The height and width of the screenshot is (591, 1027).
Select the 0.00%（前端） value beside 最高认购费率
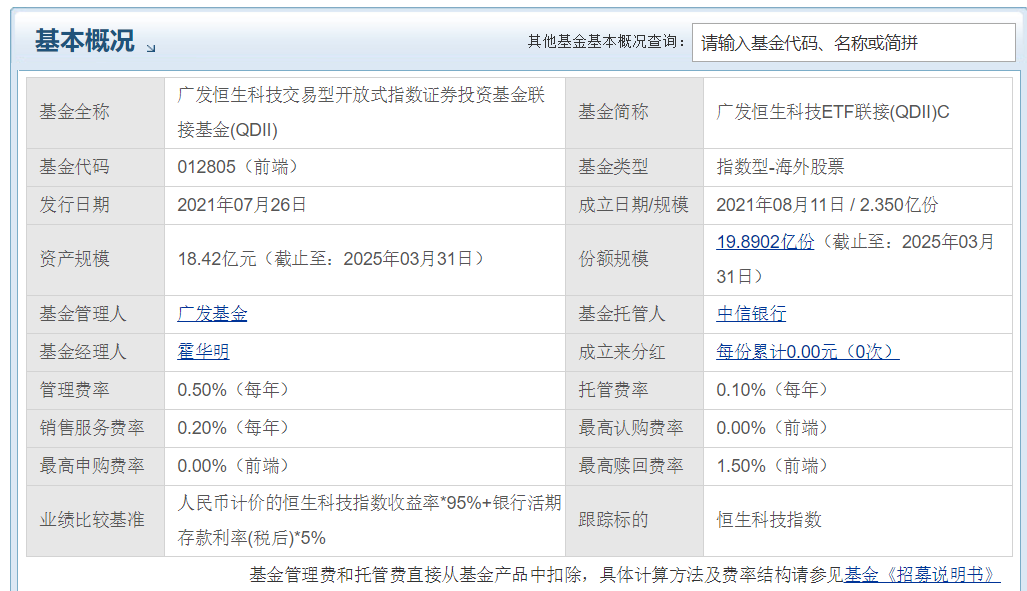(772, 428)
